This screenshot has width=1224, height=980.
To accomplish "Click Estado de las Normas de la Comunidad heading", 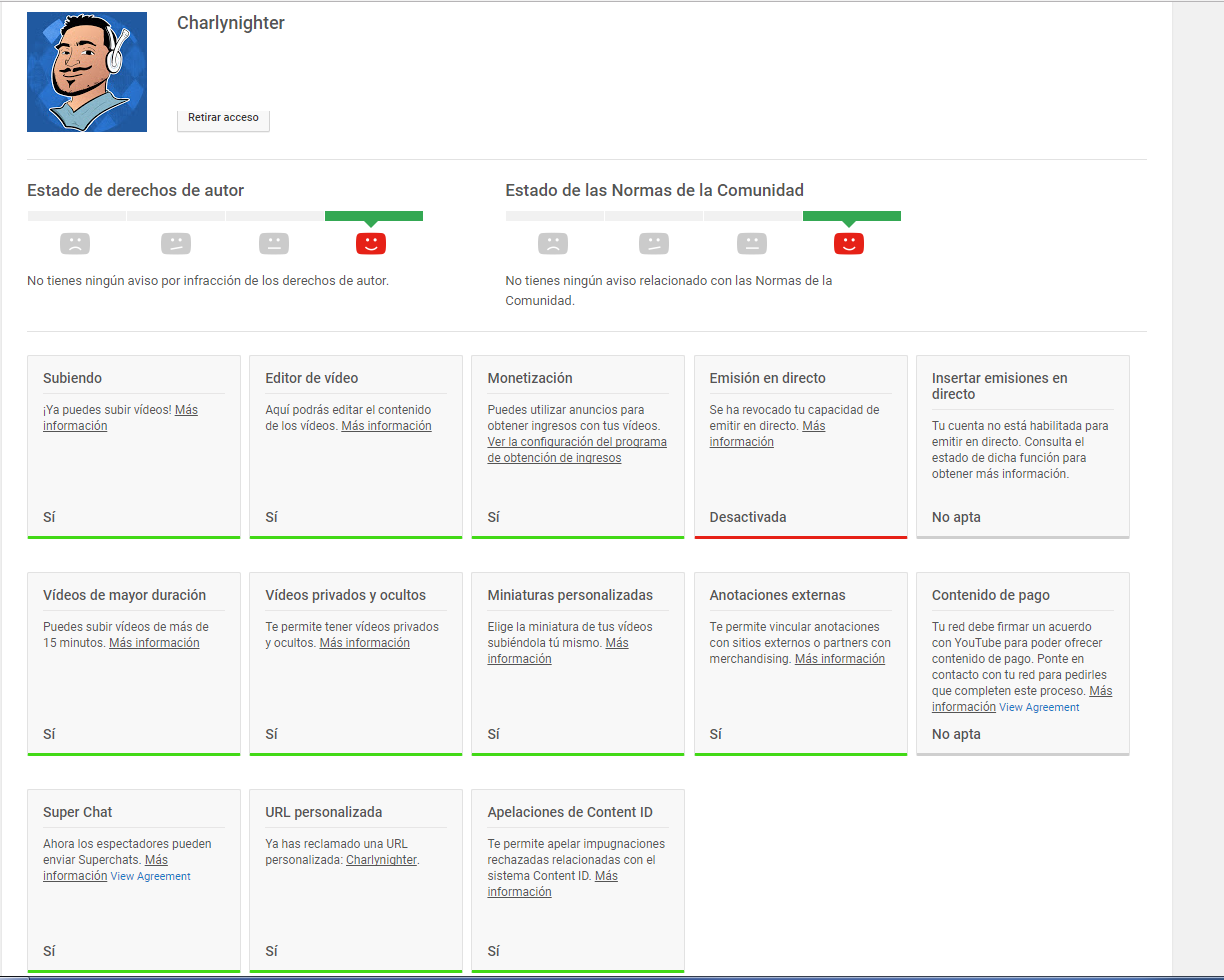I will click(x=654, y=190).
